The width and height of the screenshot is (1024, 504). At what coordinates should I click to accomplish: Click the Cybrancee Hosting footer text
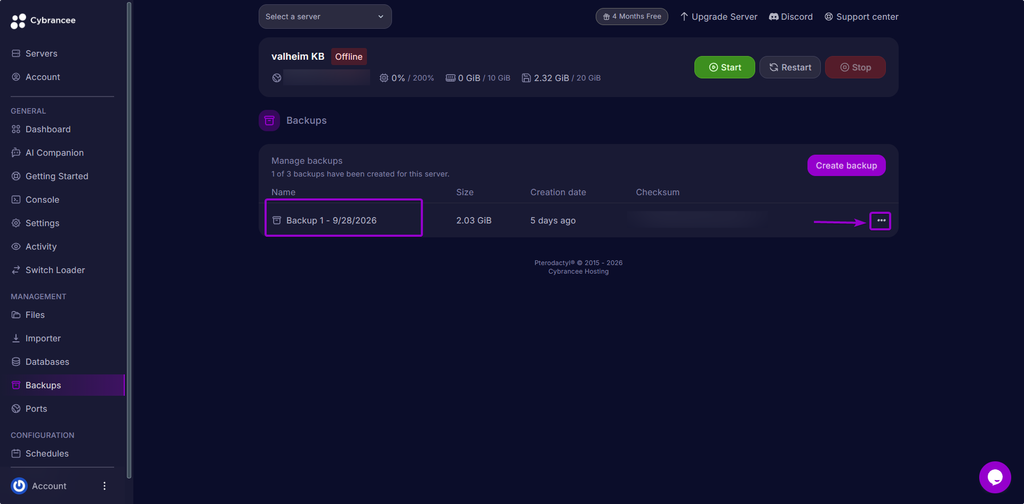pos(579,272)
